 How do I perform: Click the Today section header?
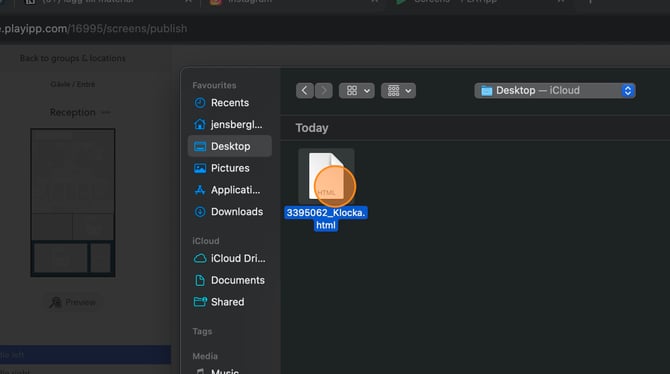point(312,128)
